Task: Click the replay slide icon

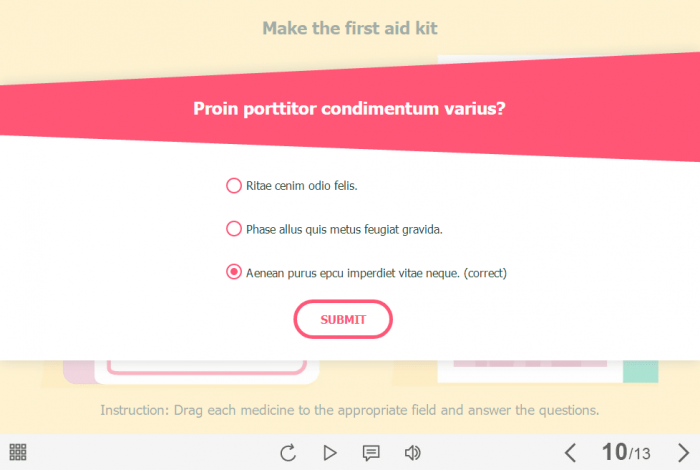Action: click(x=288, y=453)
